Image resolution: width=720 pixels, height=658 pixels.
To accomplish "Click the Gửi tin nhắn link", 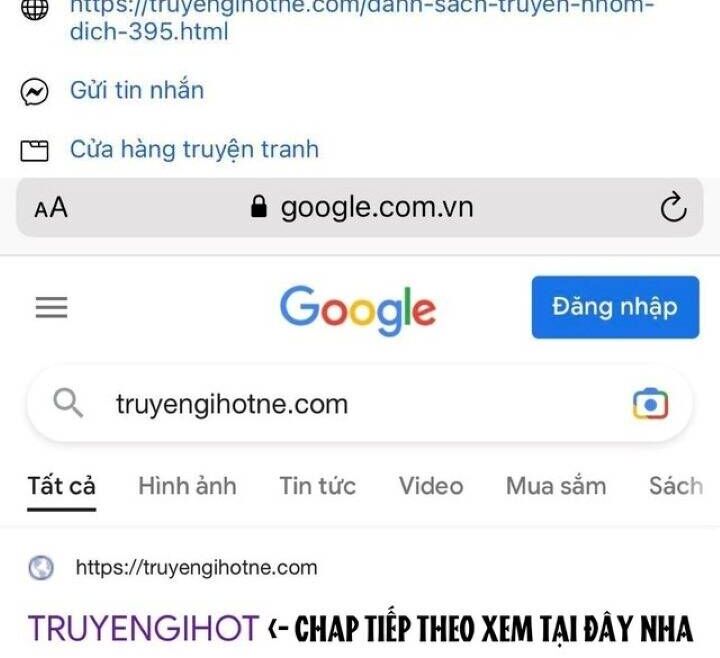I will [x=137, y=90].
